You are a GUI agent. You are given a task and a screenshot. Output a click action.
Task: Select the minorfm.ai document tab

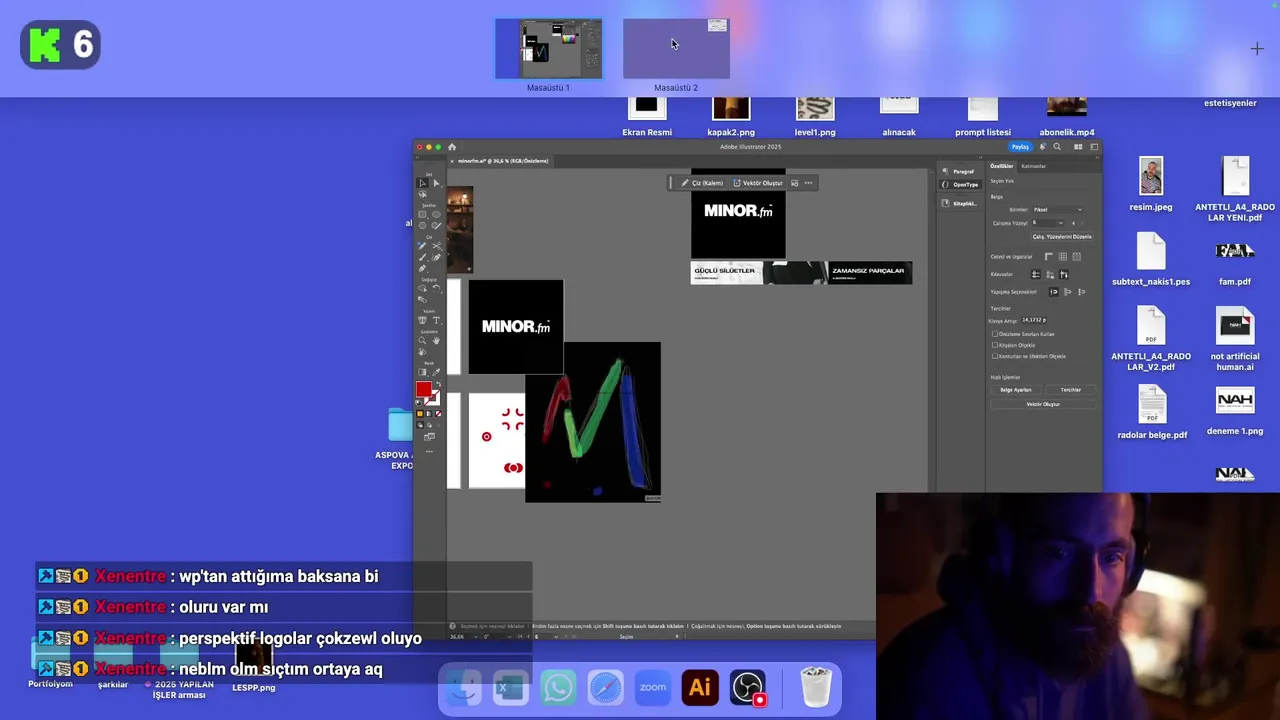pos(503,161)
